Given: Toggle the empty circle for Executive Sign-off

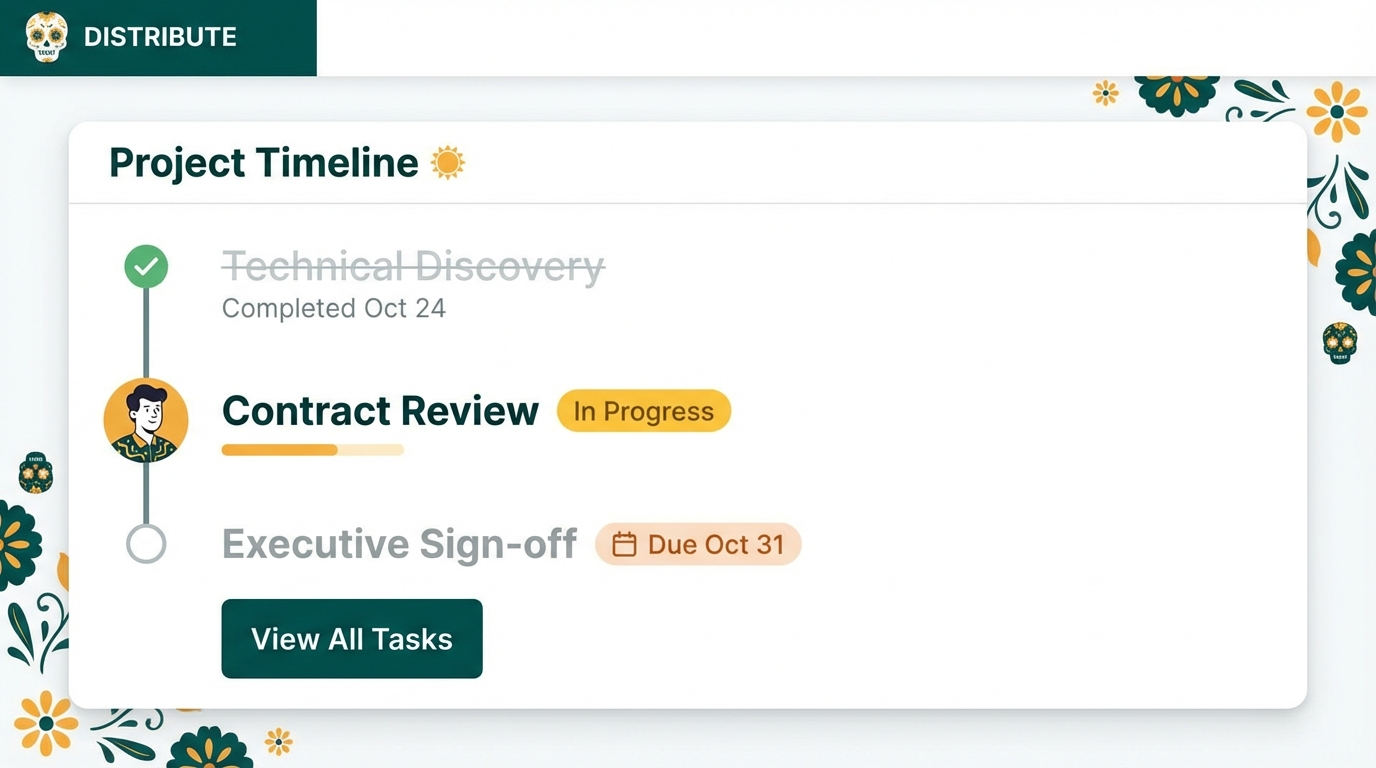Looking at the screenshot, I should (146, 544).
